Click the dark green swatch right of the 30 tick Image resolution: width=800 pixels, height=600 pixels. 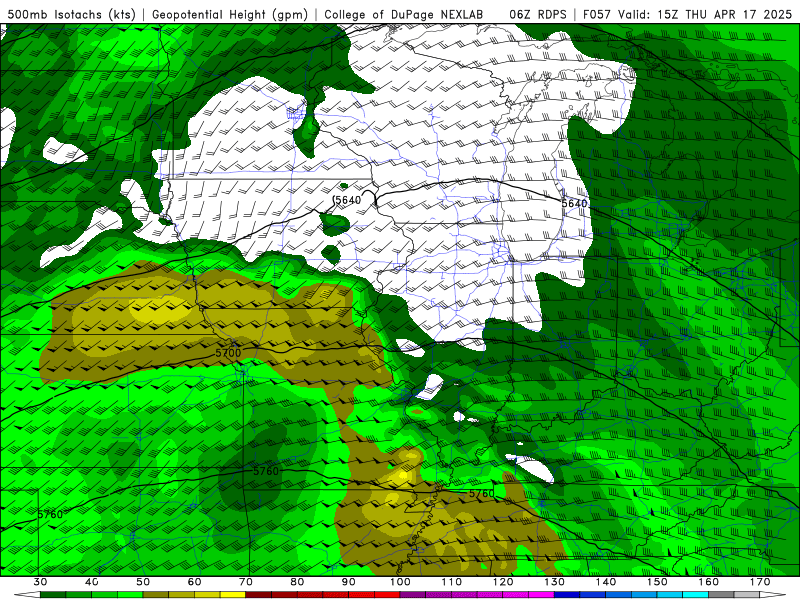click(x=53, y=595)
